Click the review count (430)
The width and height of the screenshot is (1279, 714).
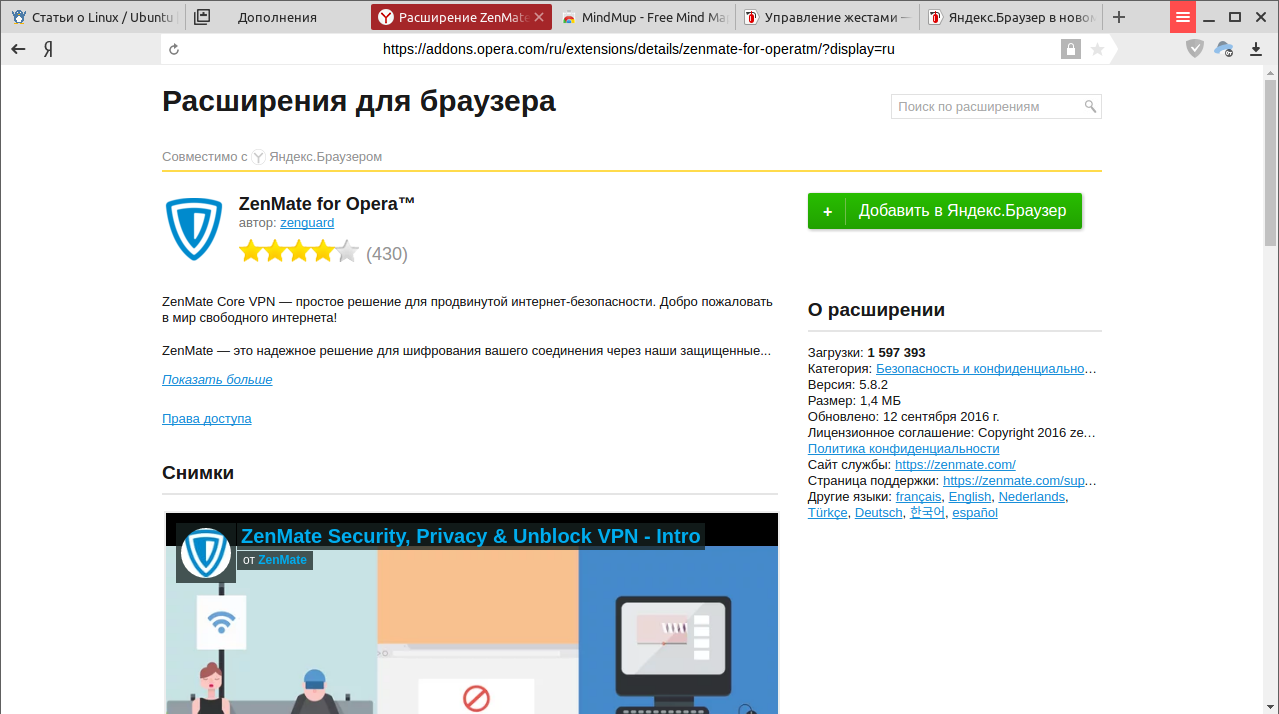pyautogui.click(x=387, y=254)
